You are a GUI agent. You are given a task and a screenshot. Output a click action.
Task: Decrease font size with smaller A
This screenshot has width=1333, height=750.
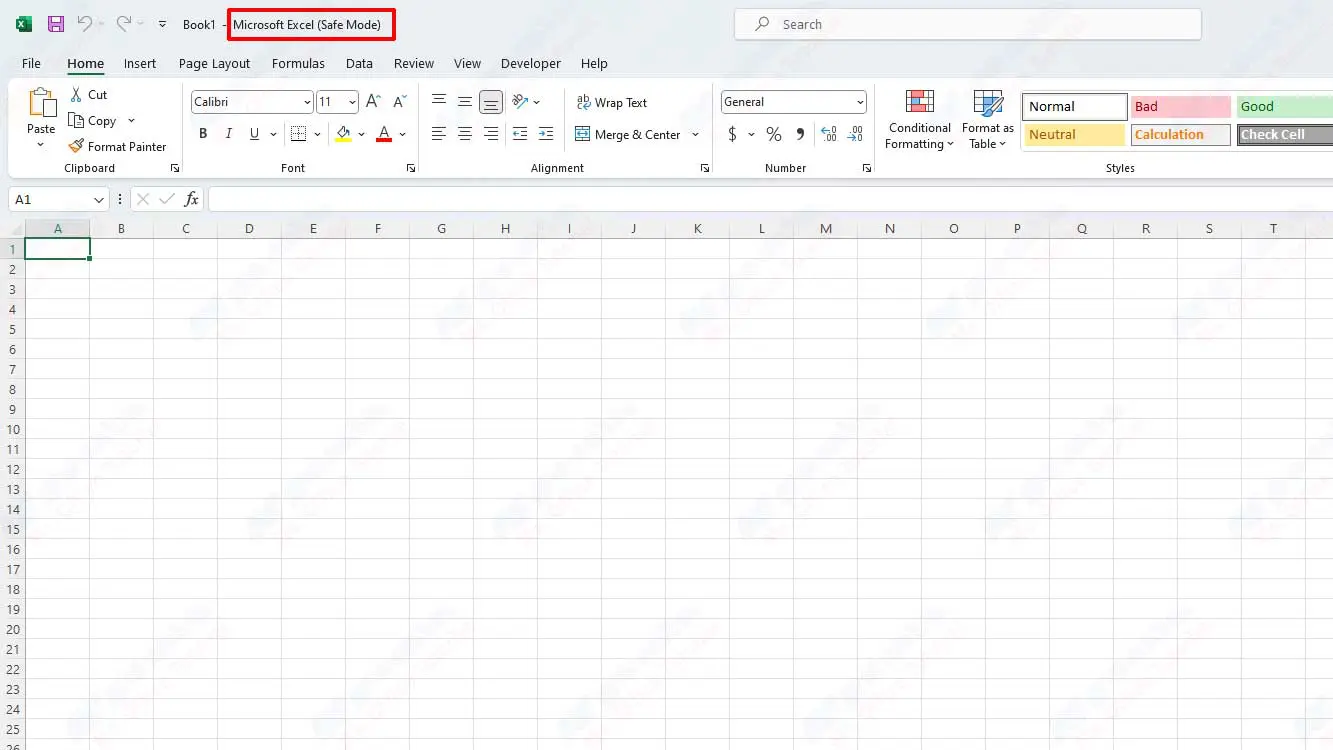pyautogui.click(x=399, y=101)
